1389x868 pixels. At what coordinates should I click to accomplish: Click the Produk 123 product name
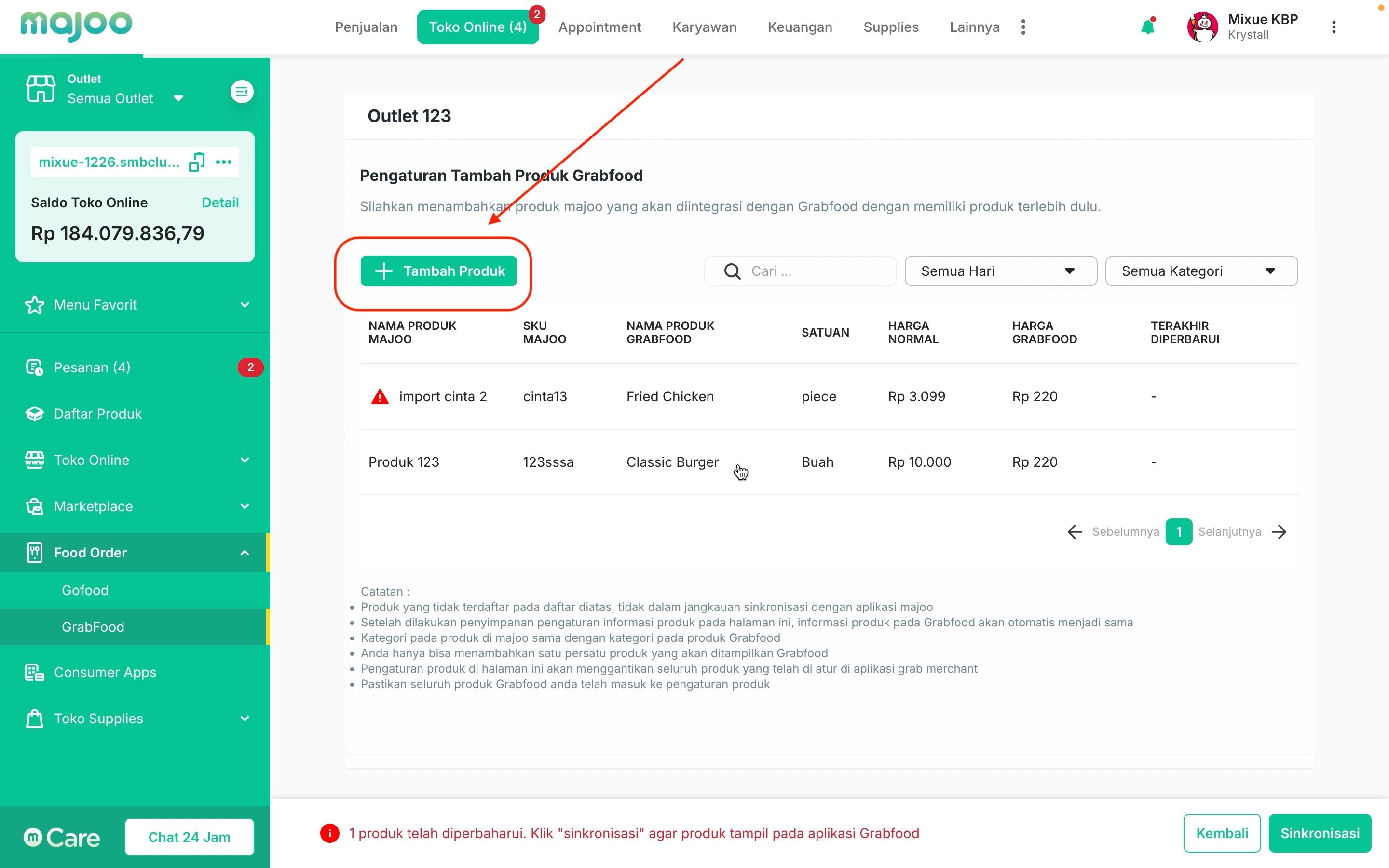coord(404,462)
